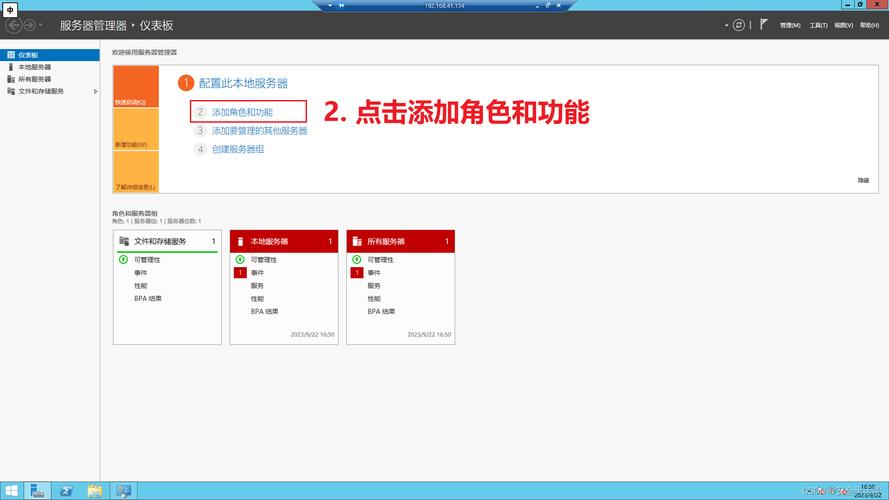Open the notifications flag
The image size is (889, 500).
pyautogui.click(x=764, y=24)
